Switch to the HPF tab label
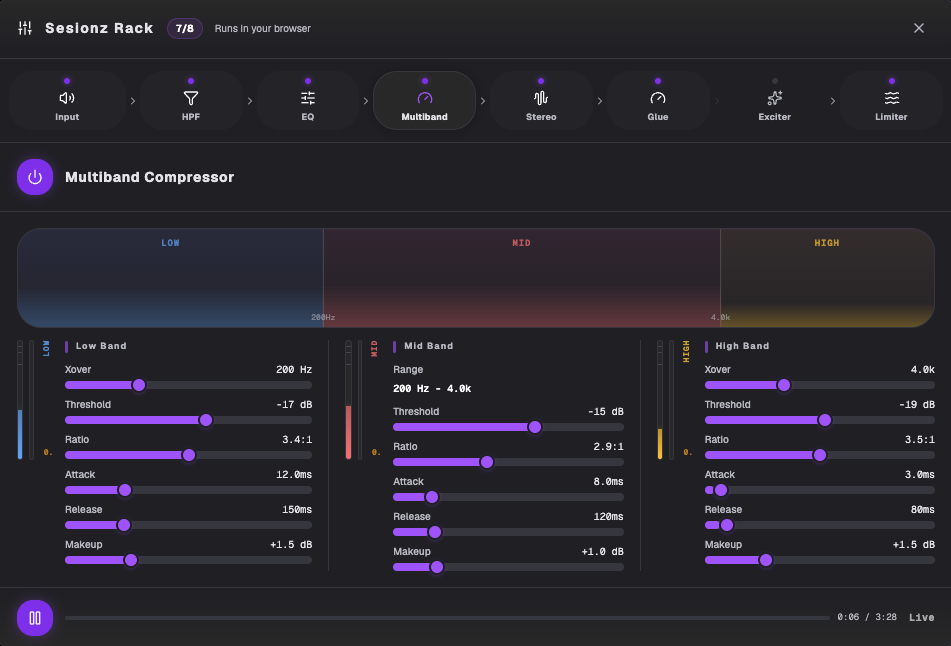Viewport: 951px width, 646px height. click(x=190, y=116)
